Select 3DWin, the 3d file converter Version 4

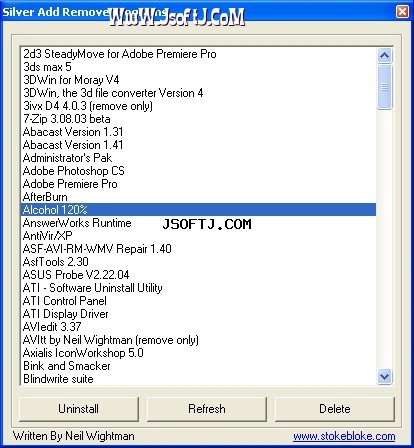(x=198, y=93)
